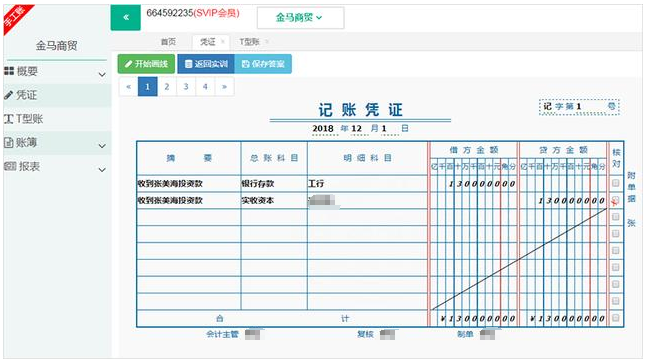Viewport: 647px width, 363px height.
Task: Select page 4 in pagination
Action: (205, 87)
